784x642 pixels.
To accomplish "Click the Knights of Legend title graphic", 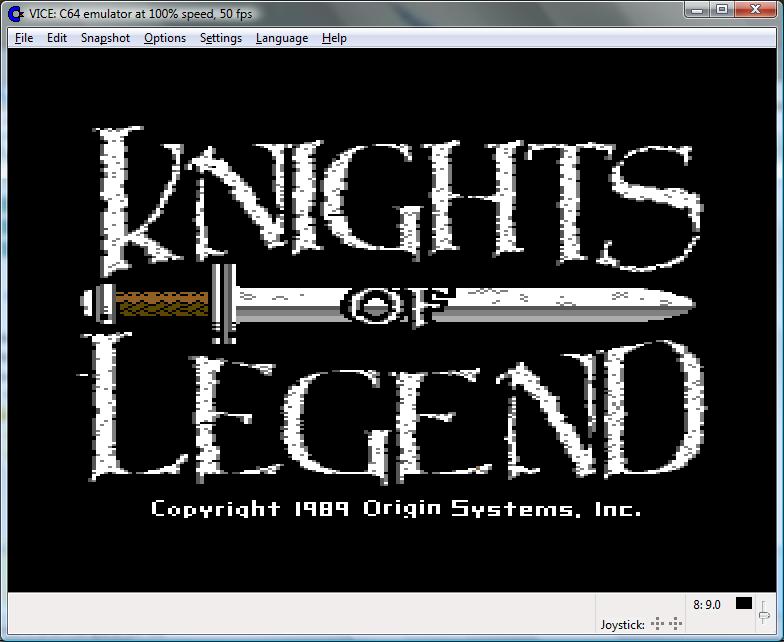I will coord(392,305).
